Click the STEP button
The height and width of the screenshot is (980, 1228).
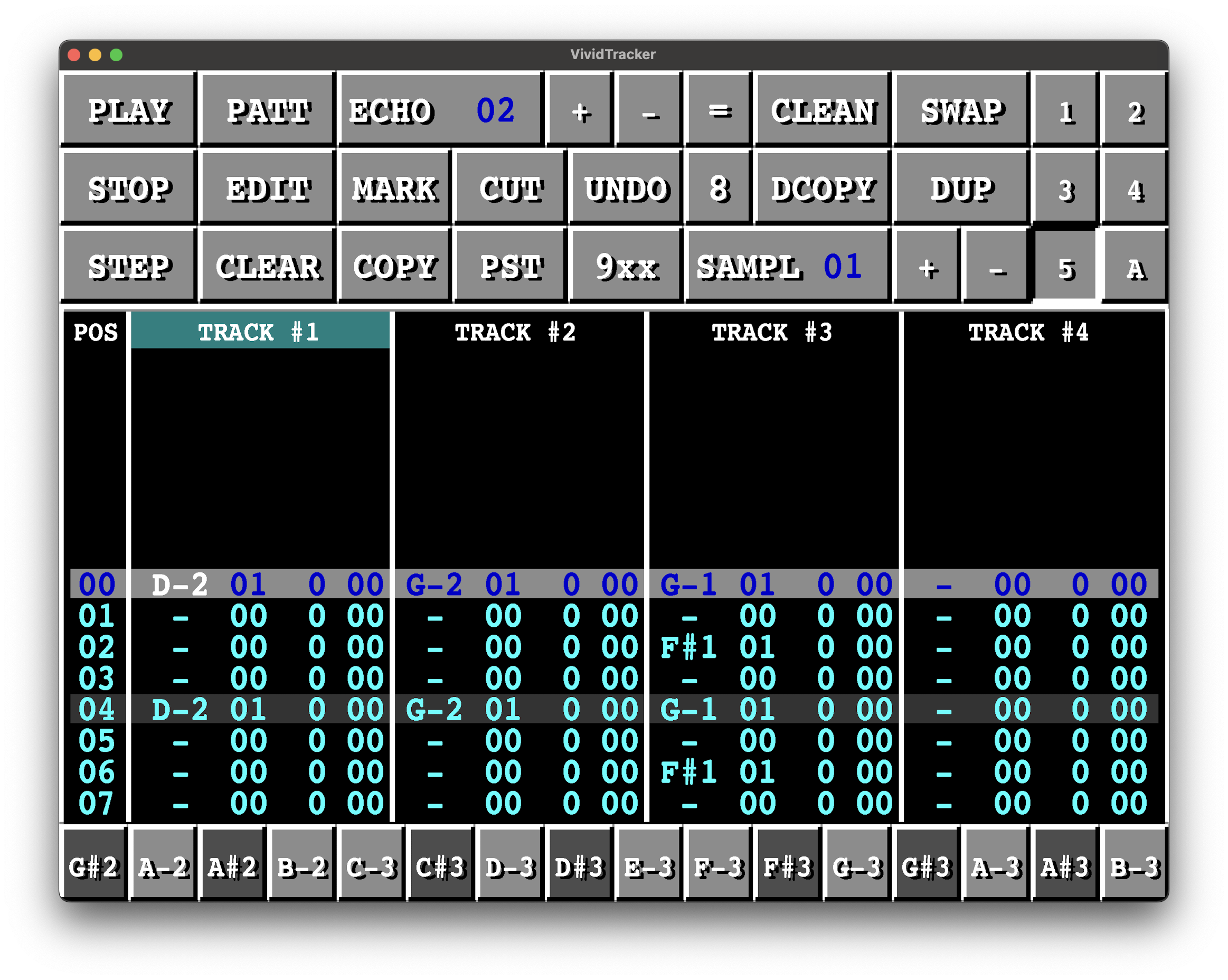click(x=129, y=266)
